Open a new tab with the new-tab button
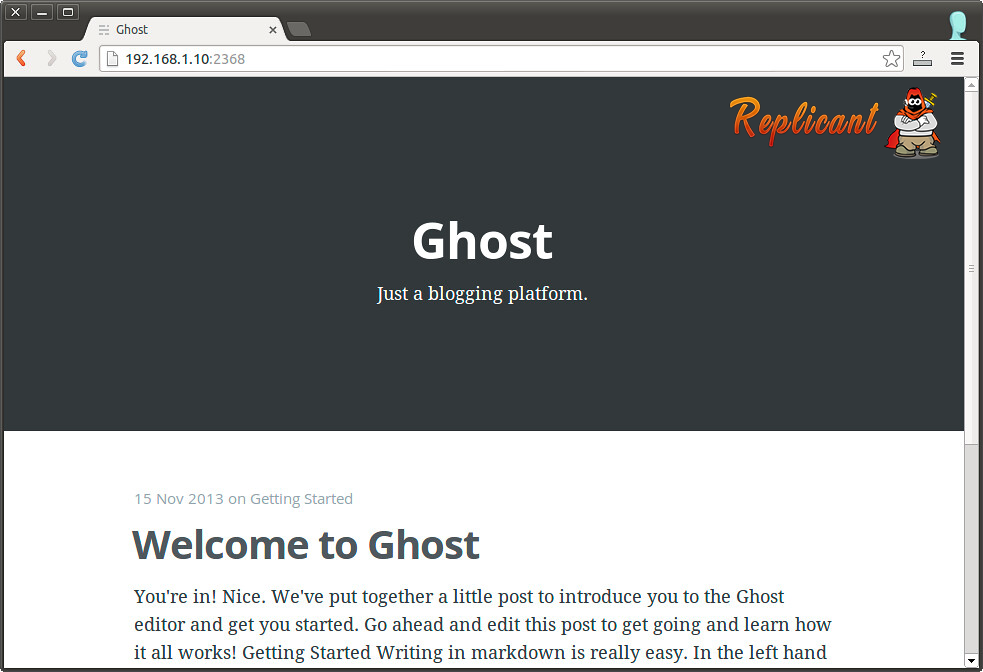The height and width of the screenshot is (672, 983). (x=298, y=29)
